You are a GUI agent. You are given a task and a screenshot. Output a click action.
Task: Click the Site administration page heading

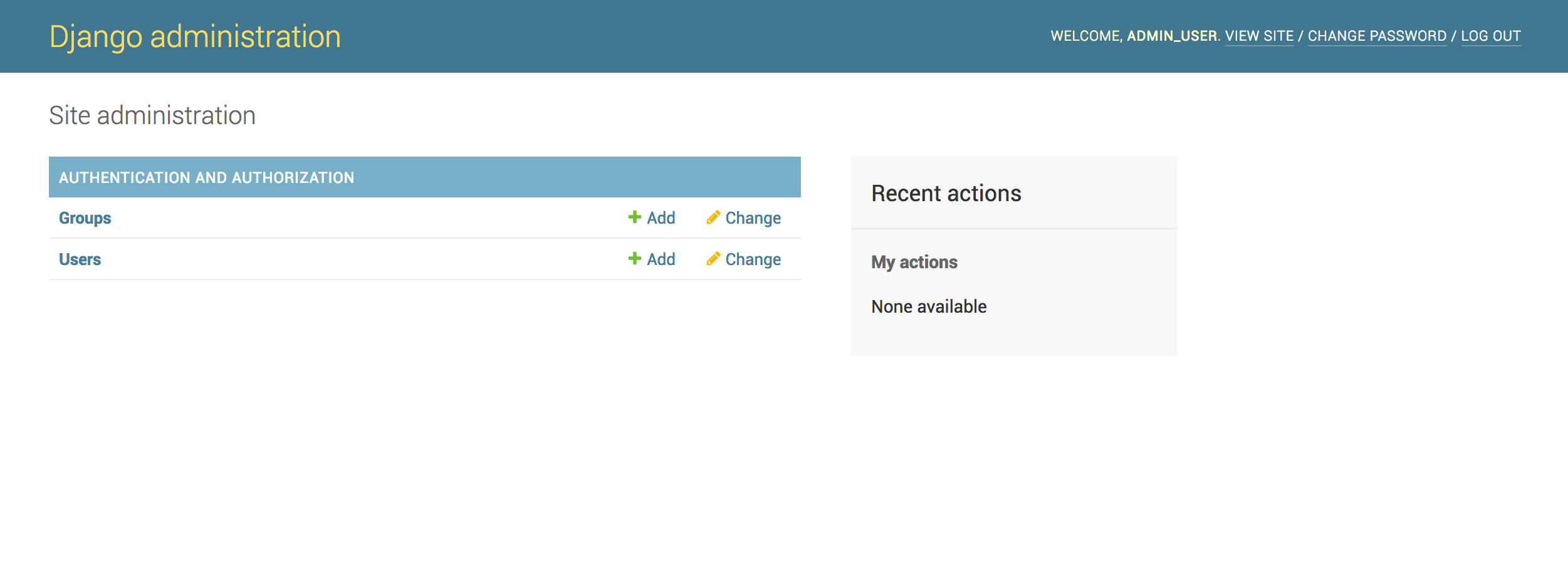point(152,115)
